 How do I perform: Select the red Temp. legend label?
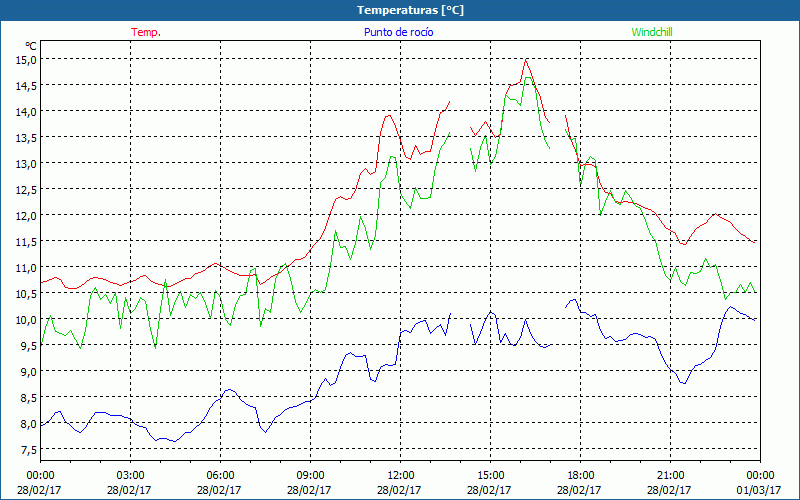pyautogui.click(x=146, y=32)
